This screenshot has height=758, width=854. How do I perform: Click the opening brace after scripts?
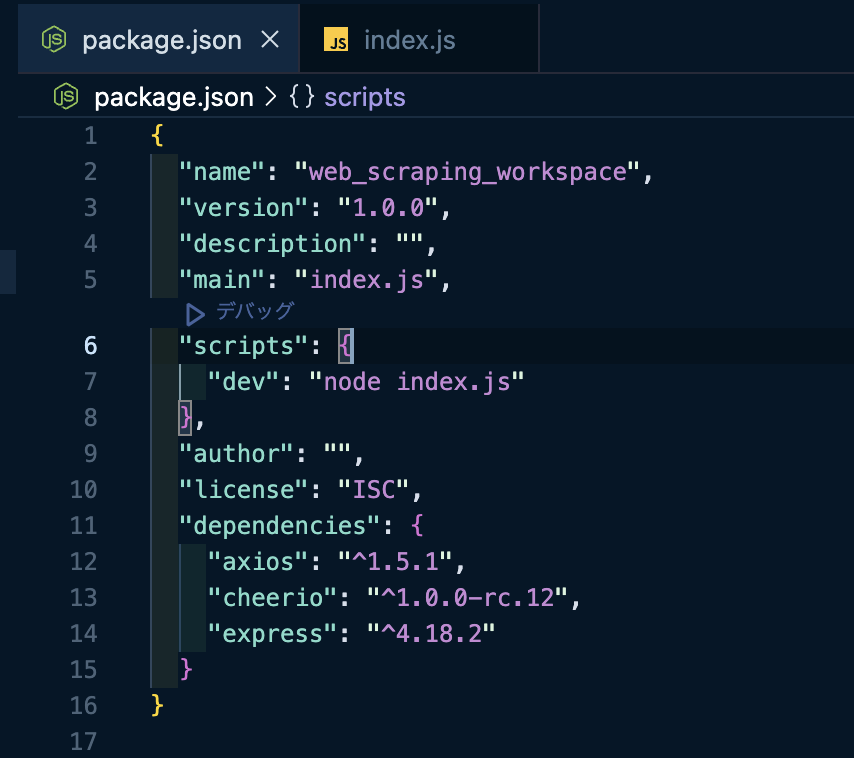point(346,346)
